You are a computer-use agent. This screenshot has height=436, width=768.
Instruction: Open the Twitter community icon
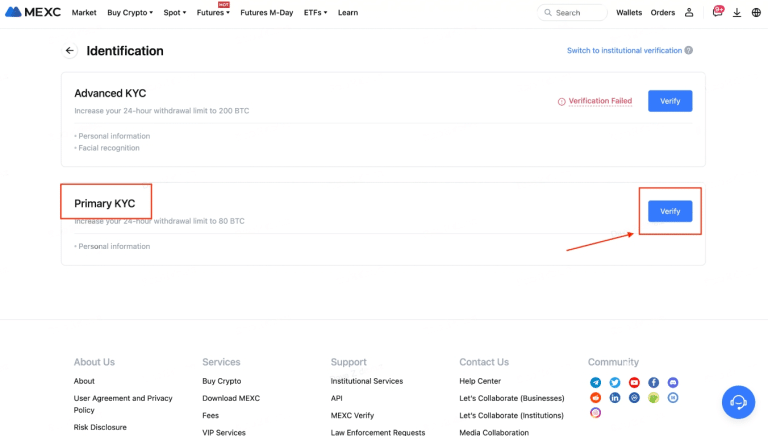(x=615, y=382)
